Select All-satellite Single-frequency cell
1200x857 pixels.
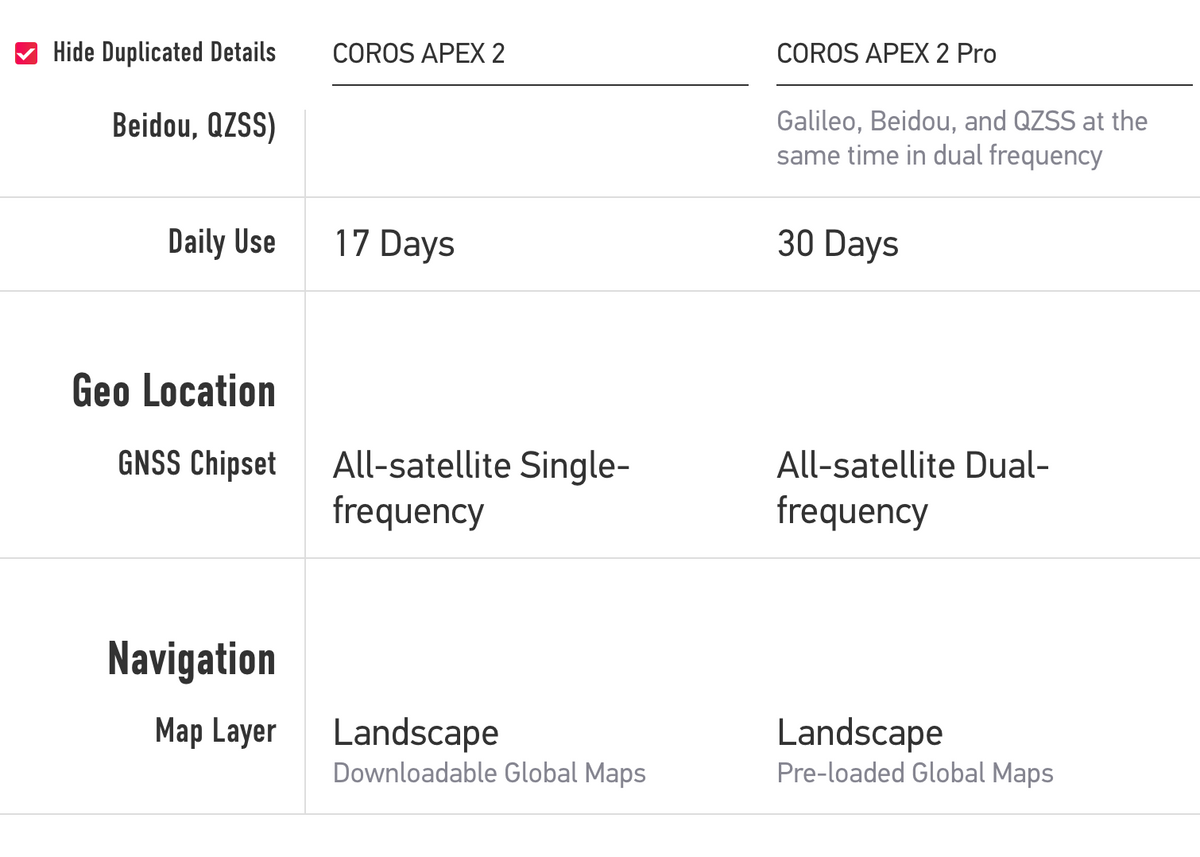pos(481,487)
